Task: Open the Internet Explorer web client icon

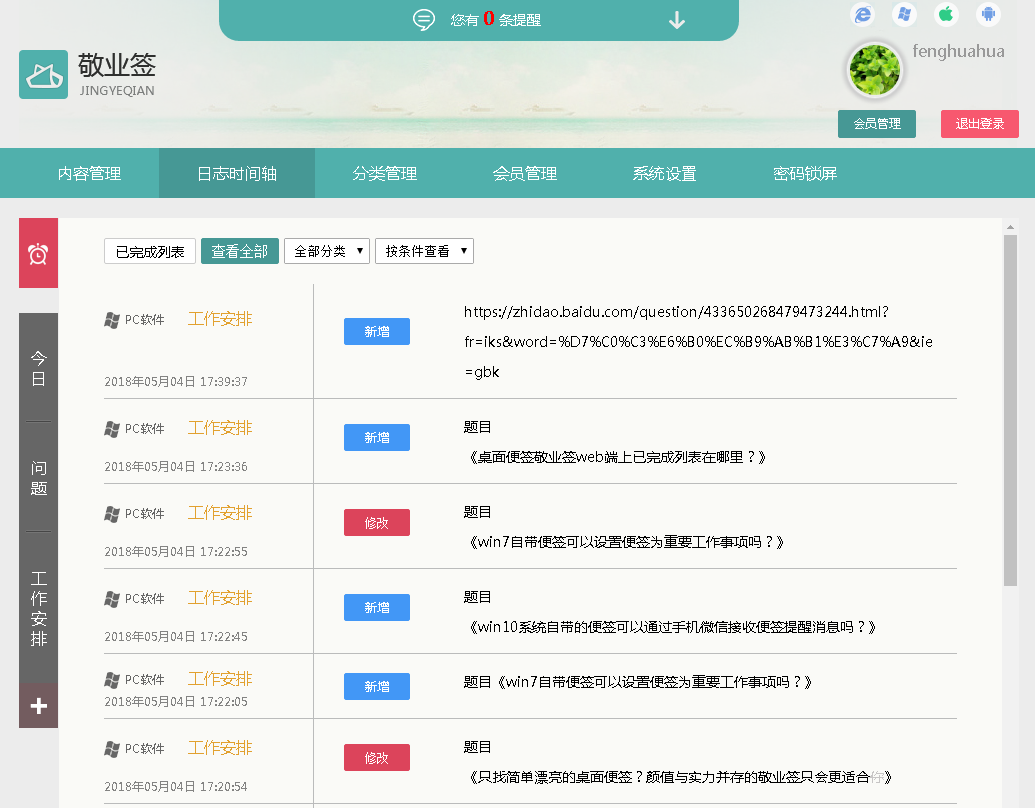Action: pos(863,14)
